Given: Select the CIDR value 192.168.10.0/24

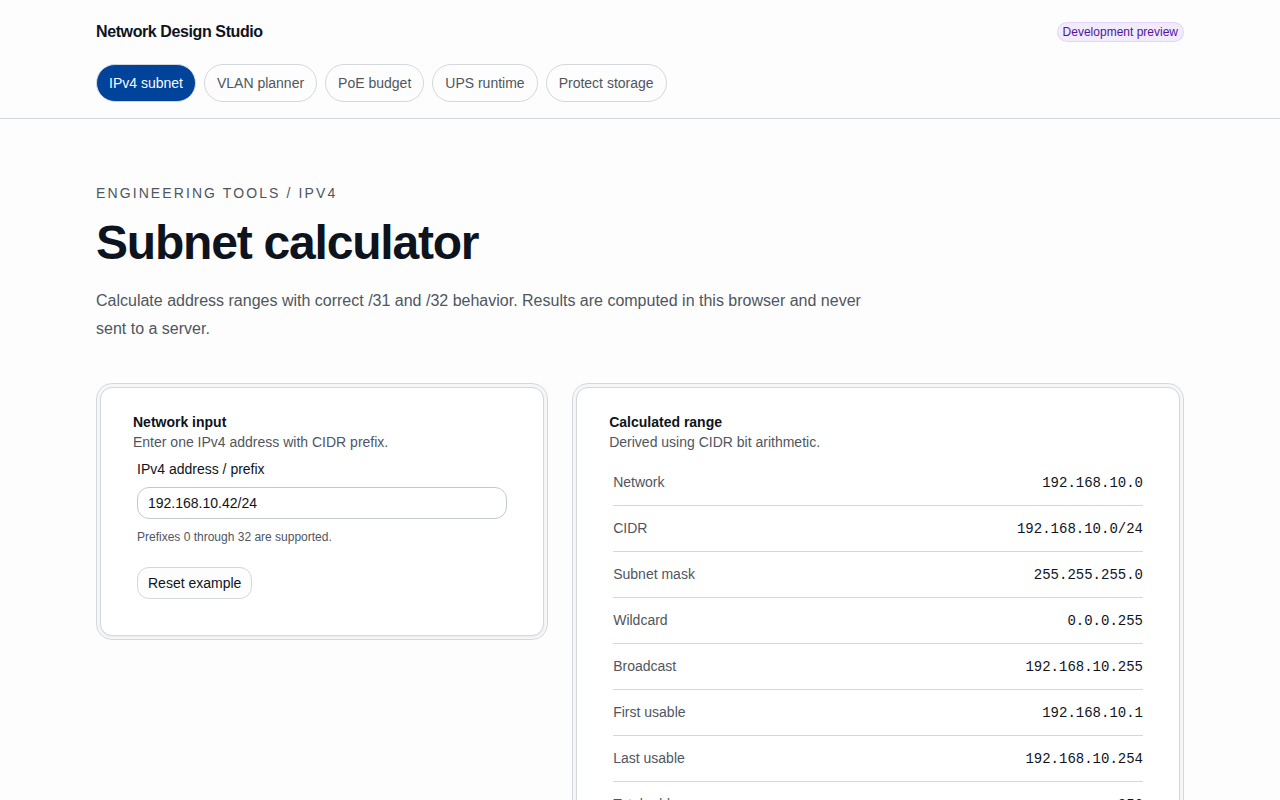Looking at the screenshot, I should (x=1080, y=528).
